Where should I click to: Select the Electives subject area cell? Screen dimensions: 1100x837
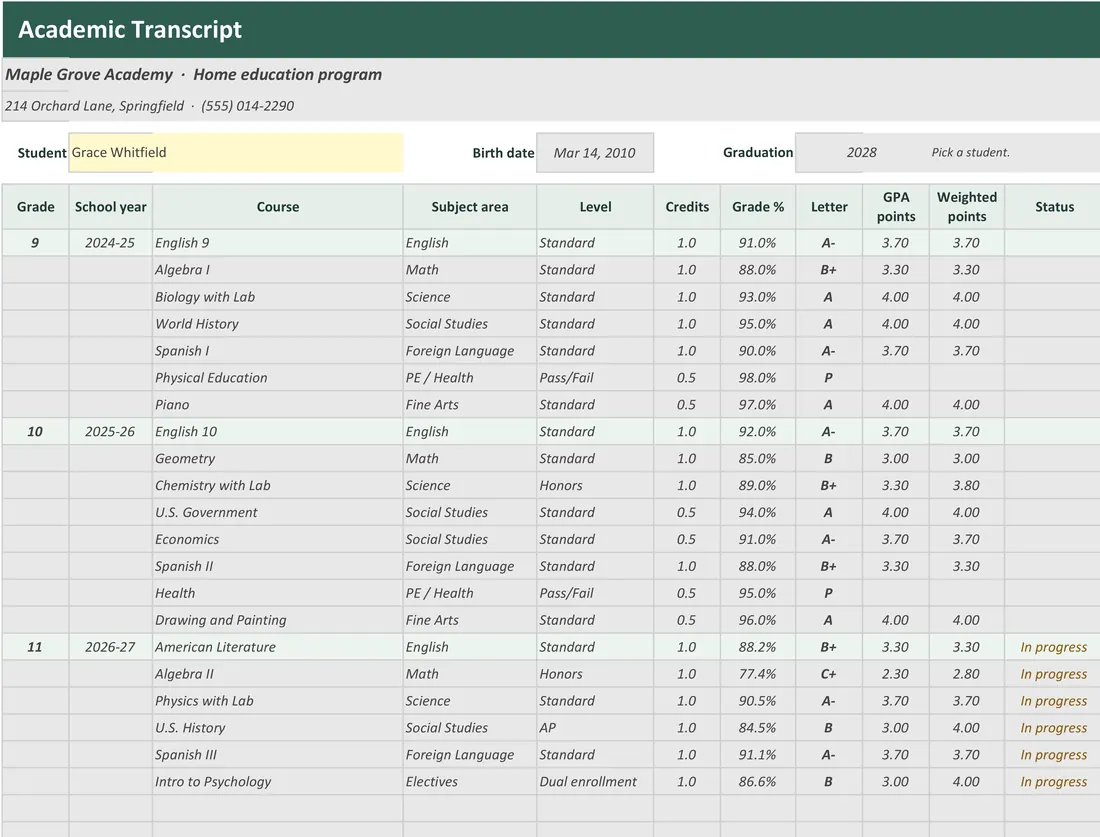[x=469, y=782]
